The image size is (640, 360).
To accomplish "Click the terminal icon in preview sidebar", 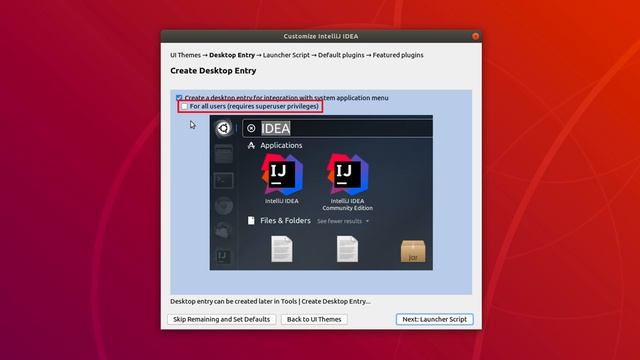I will (223, 180).
